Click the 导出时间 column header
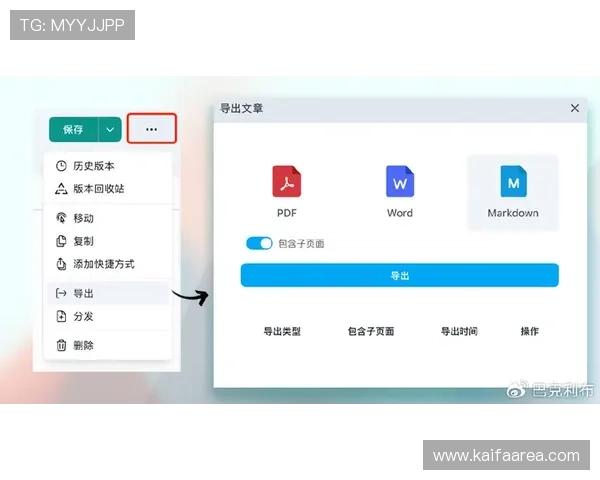Image resolution: width=600 pixels, height=480 pixels. (459, 331)
